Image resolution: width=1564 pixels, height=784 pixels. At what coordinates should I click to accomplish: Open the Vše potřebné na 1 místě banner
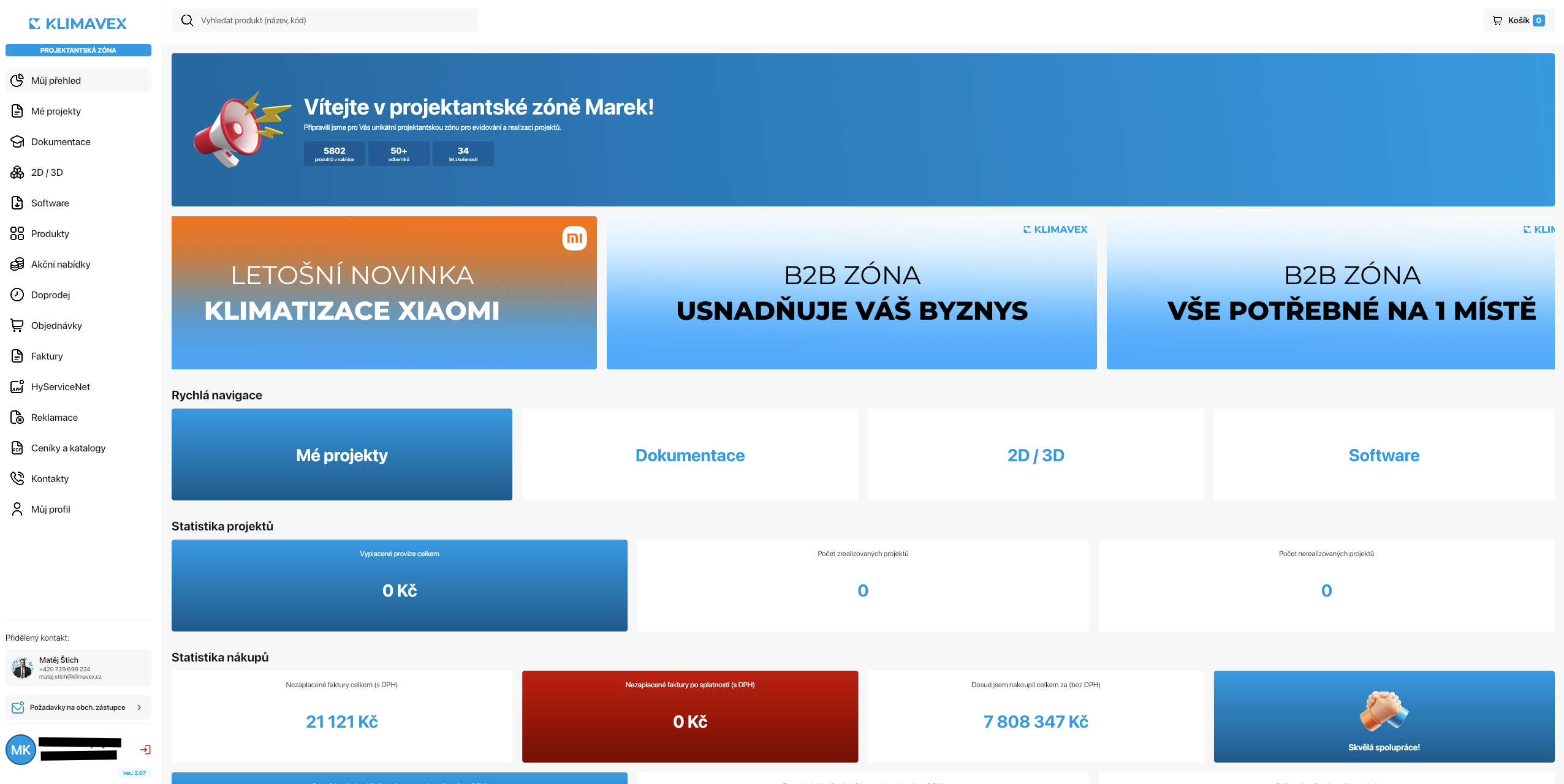(x=1331, y=293)
